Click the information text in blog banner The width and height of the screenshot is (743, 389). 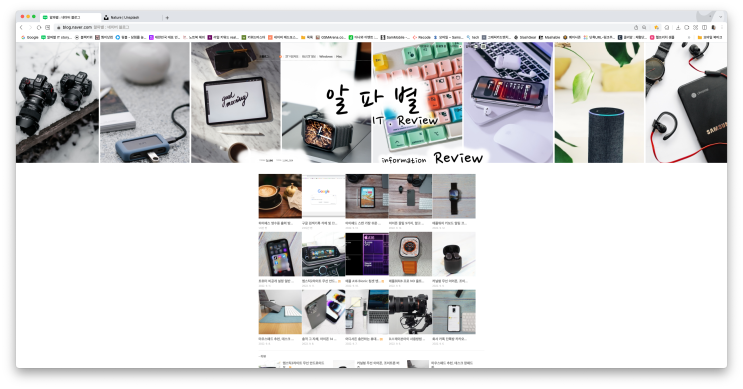(404, 160)
